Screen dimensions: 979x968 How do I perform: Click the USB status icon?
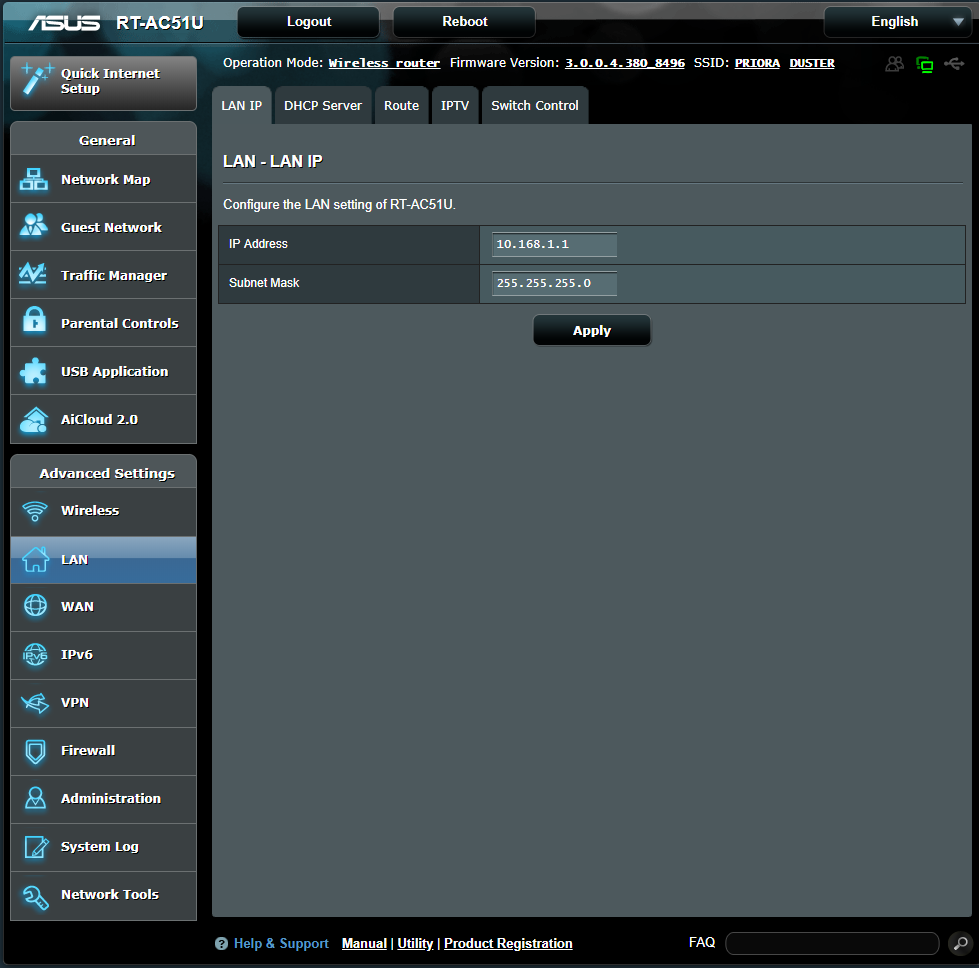(x=955, y=64)
